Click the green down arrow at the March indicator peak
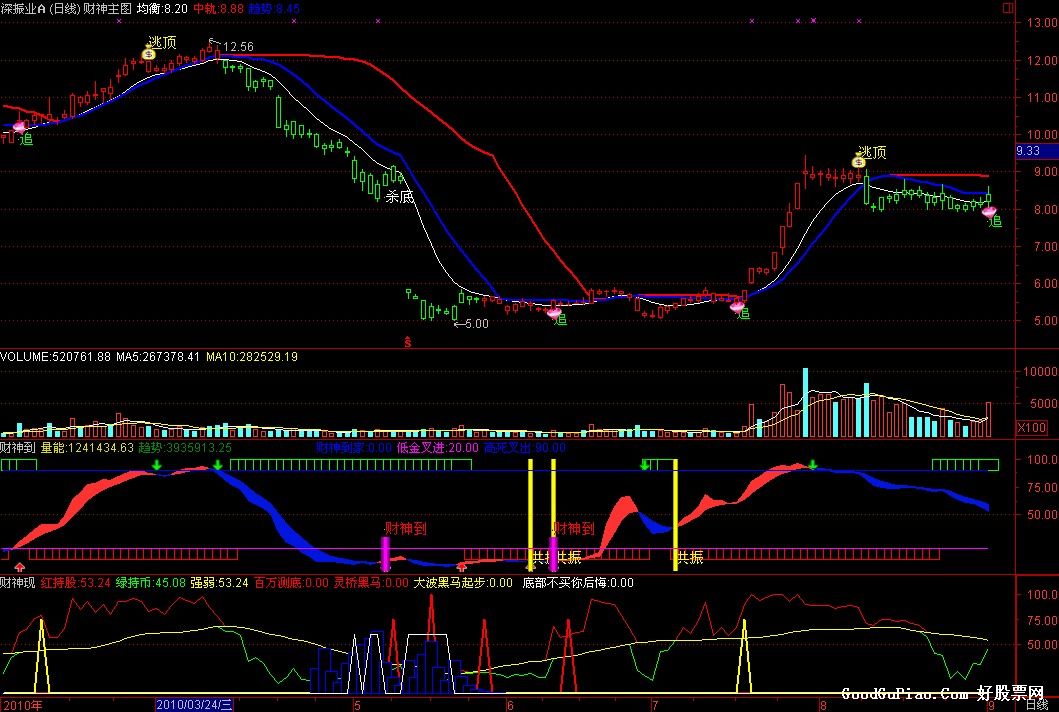This screenshot has width=1059, height=712. click(x=217, y=465)
